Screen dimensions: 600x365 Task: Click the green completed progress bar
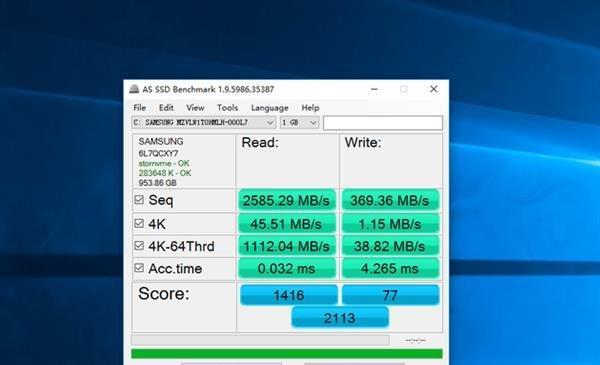[287, 354]
